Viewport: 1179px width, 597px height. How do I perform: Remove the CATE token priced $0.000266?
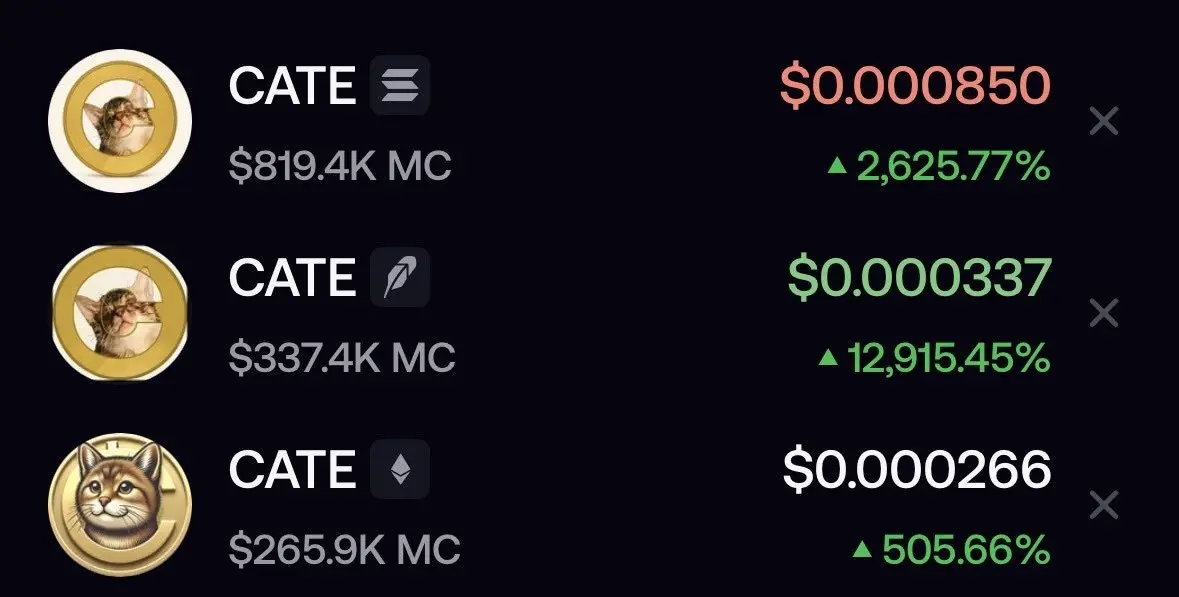(1104, 505)
